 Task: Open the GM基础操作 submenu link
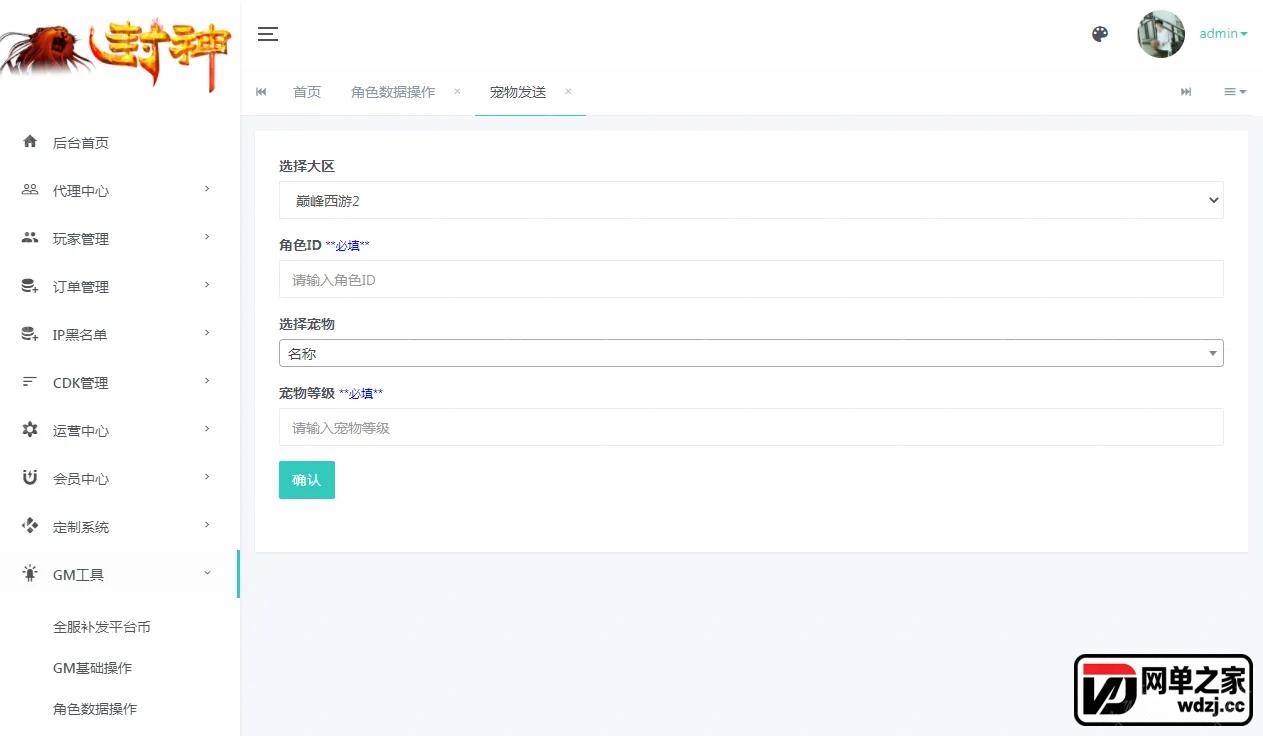tap(92, 668)
